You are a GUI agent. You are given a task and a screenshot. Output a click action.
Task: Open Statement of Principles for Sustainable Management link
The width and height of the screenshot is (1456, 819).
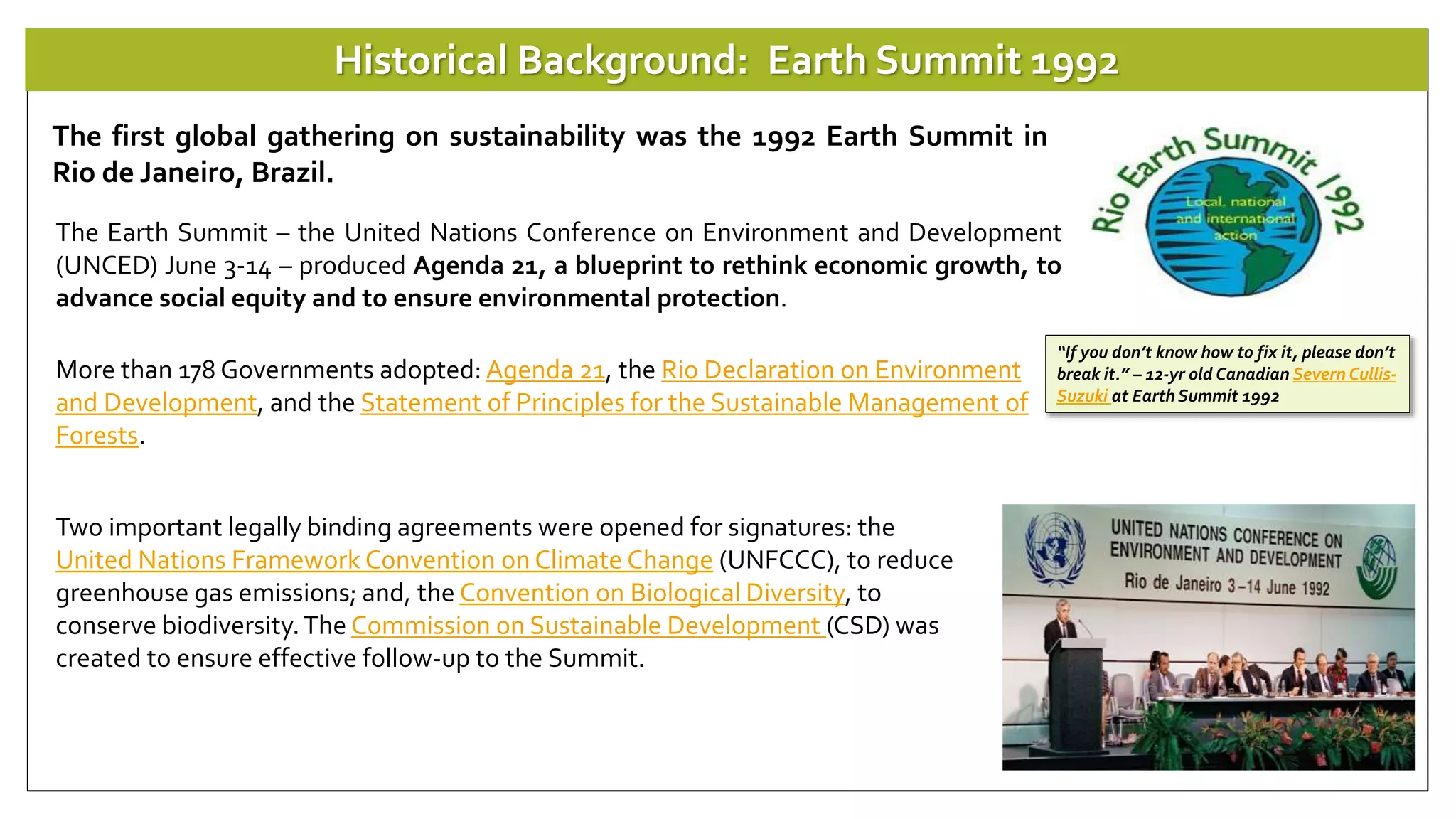pyautogui.click(x=694, y=403)
